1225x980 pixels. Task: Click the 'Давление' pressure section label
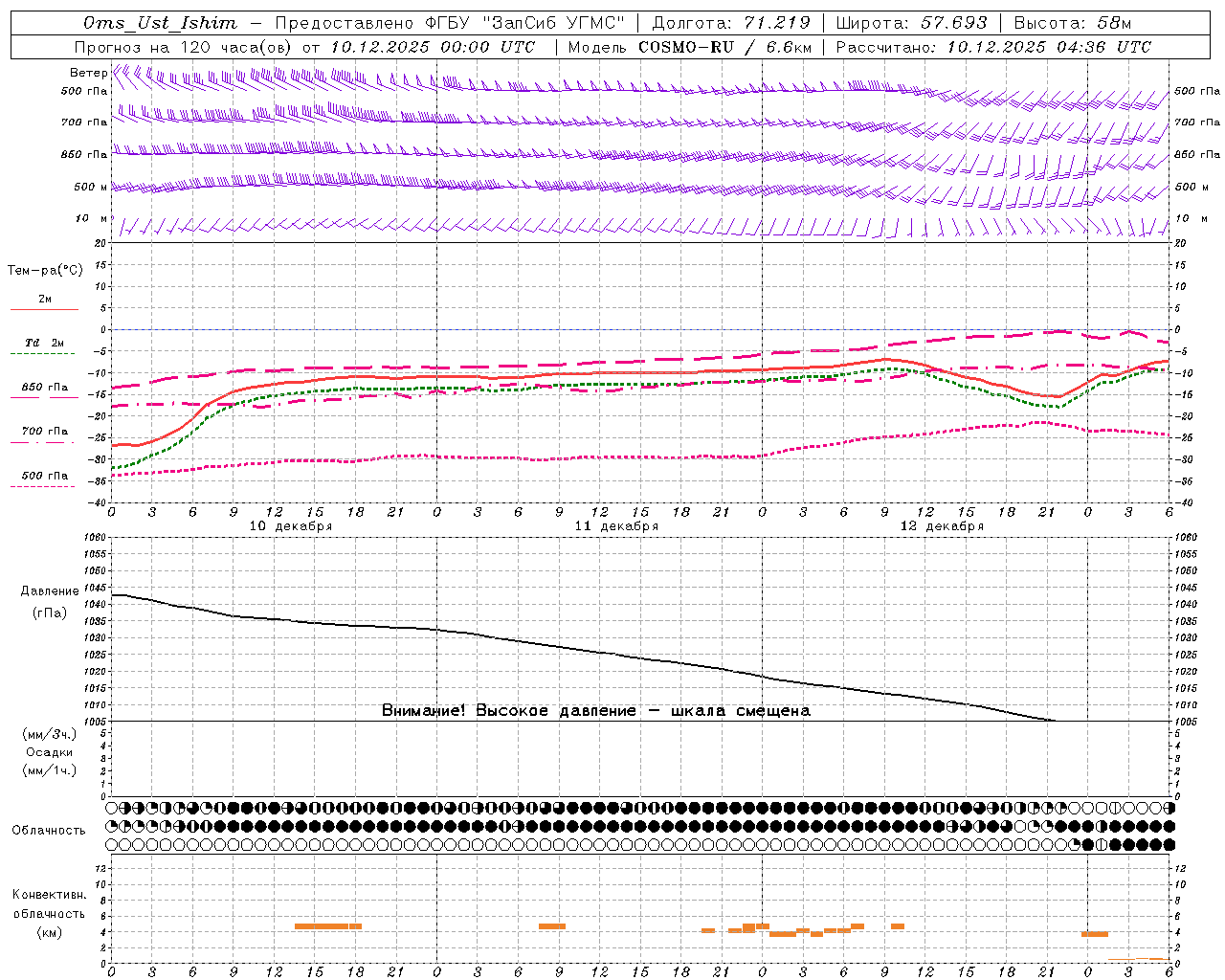[50, 590]
